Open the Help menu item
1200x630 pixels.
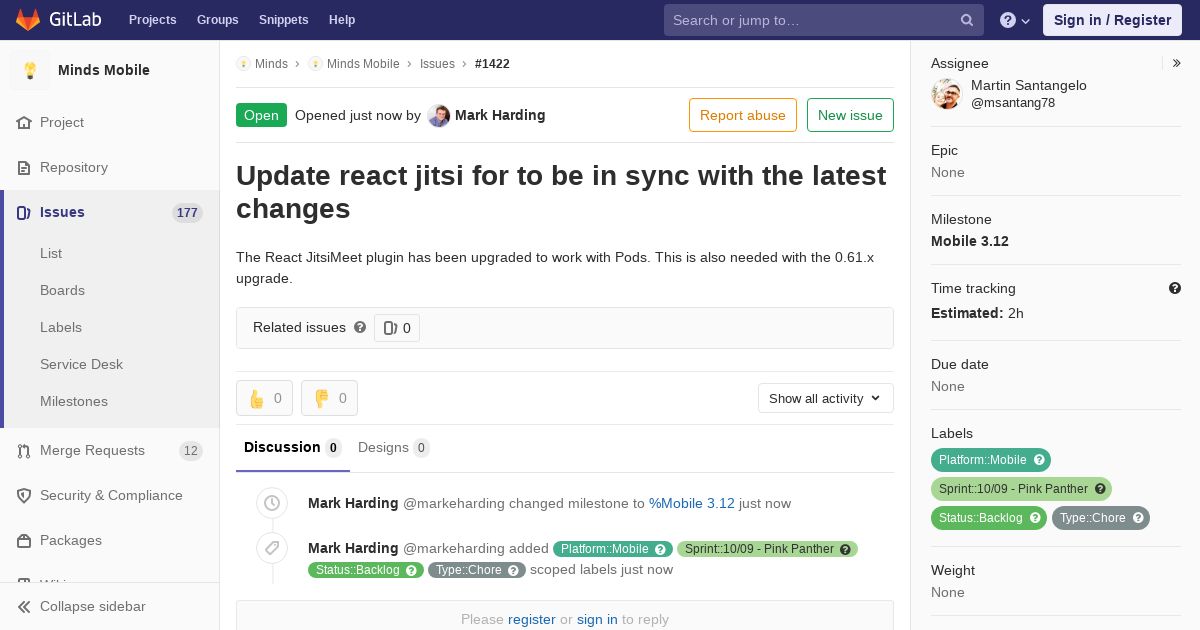coord(342,20)
